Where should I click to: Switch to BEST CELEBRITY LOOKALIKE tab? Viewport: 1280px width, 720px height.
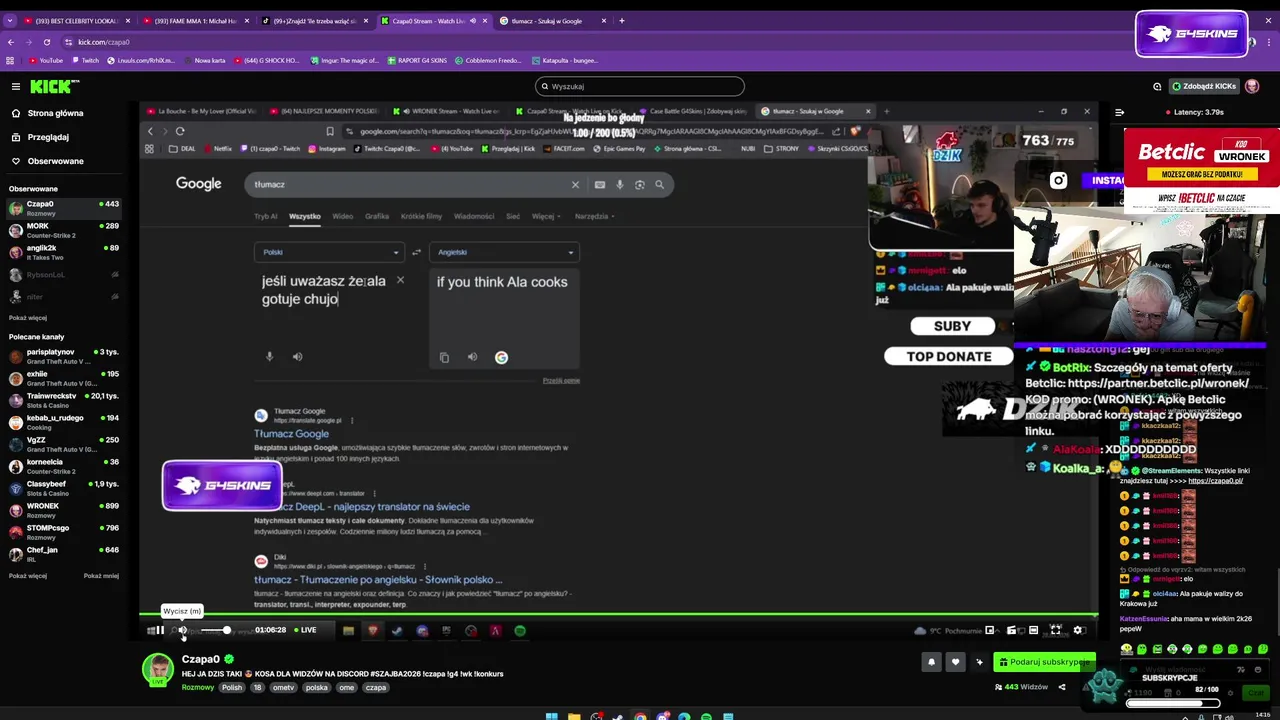click(x=76, y=20)
